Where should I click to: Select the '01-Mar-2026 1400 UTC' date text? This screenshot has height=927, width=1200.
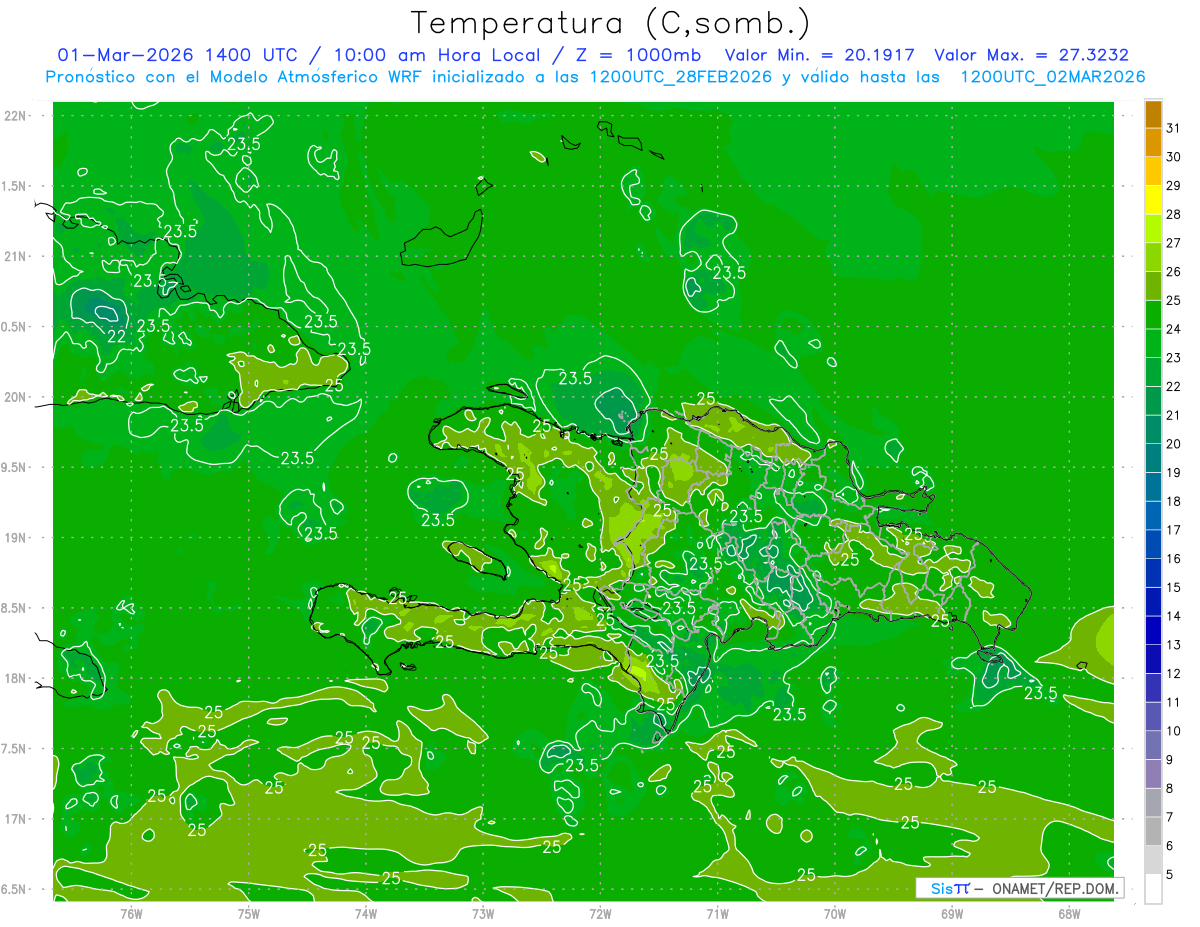pos(176,55)
